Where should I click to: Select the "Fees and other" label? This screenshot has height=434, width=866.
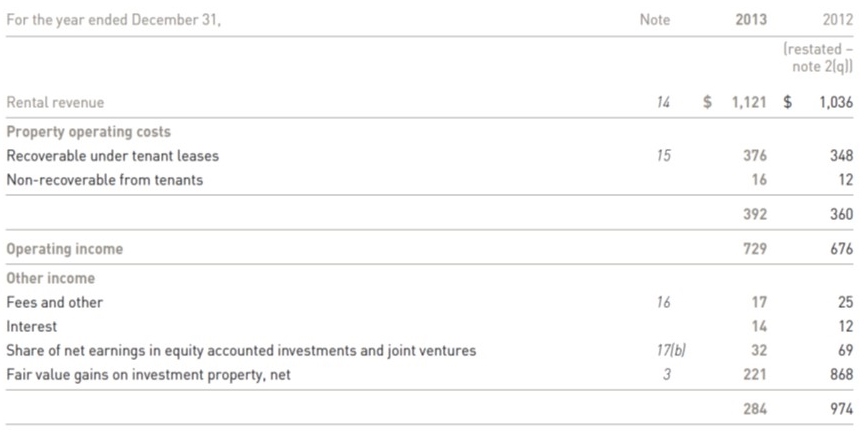click(x=54, y=302)
